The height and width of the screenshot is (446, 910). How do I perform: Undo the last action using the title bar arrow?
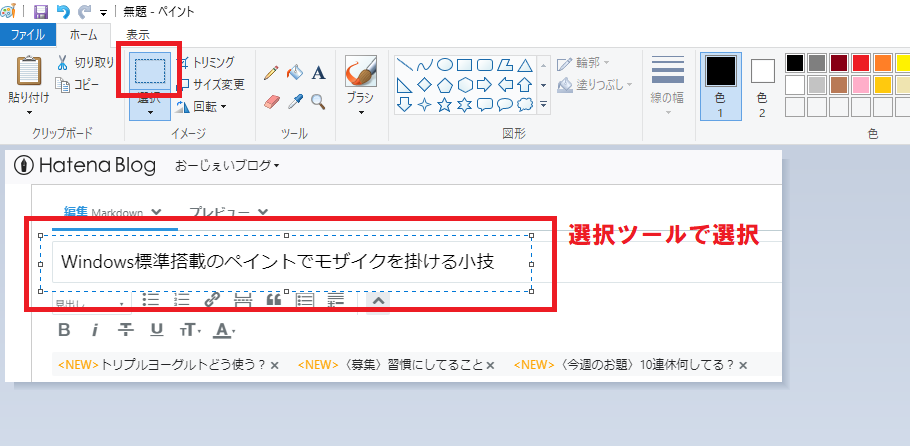point(63,12)
